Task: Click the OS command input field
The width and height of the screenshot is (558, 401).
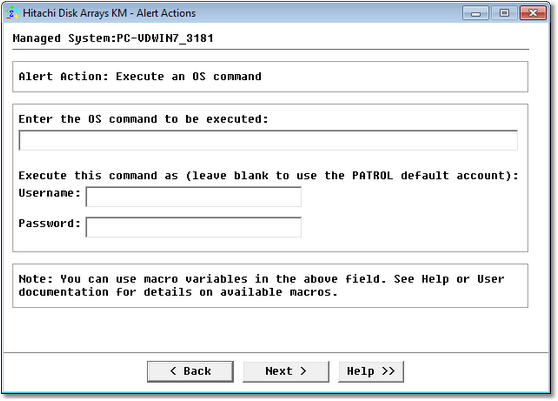Action: (x=268, y=140)
